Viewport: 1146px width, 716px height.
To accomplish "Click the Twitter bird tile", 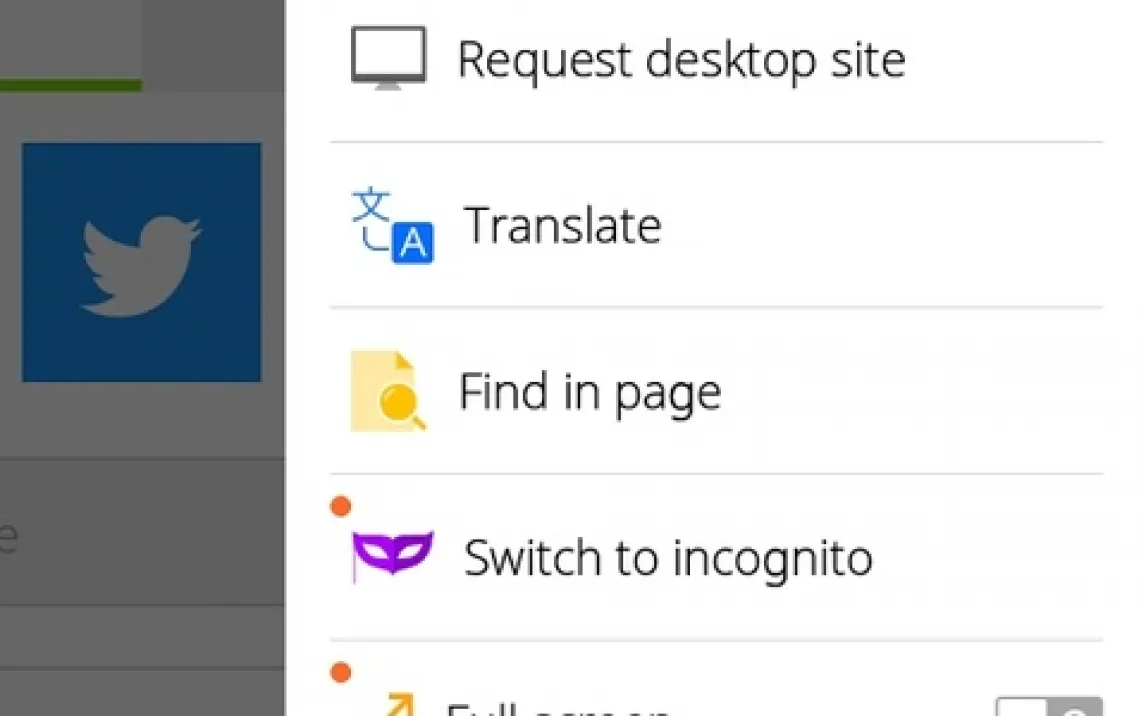I will coord(141,262).
